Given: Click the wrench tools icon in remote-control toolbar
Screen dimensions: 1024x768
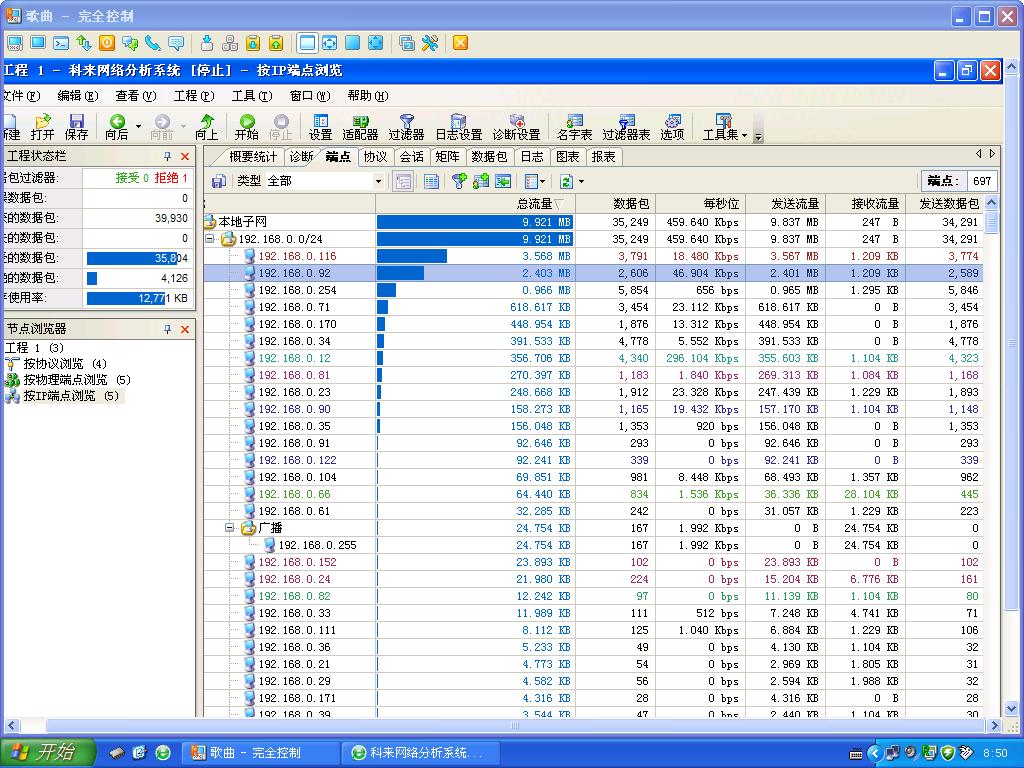Looking at the screenshot, I should tap(430, 43).
